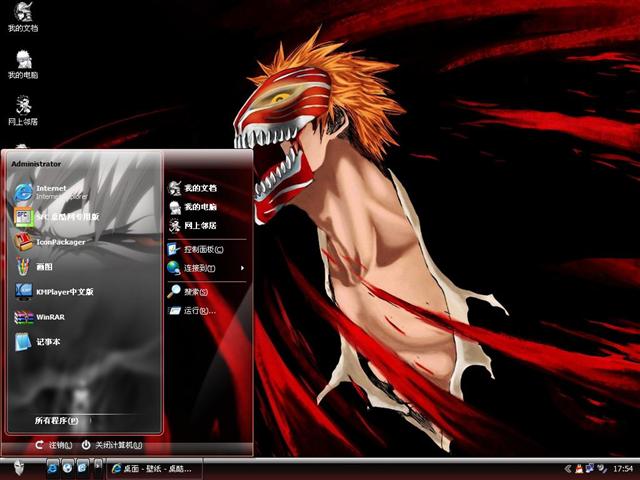Click the mask Start button on taskbar

pyautogui.click(x=18, y=468)
